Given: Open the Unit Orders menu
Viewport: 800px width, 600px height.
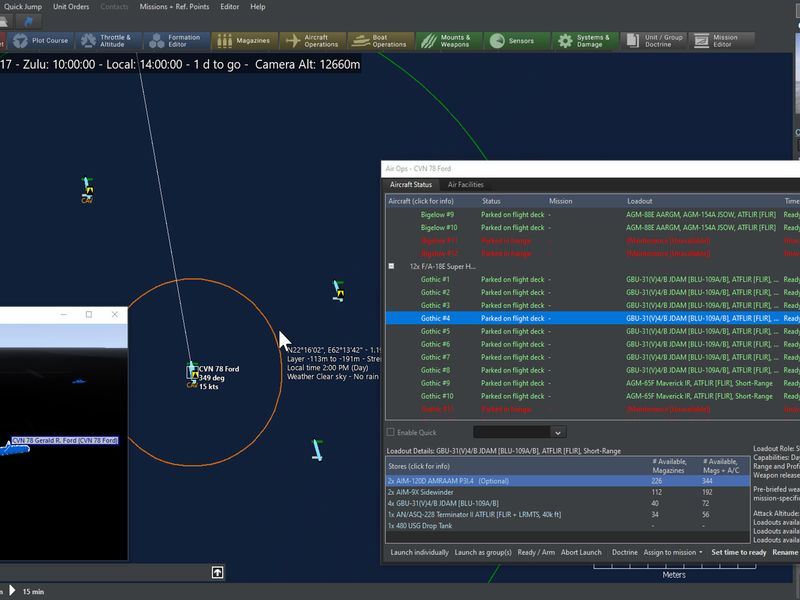Looking at the screenshot, I should [71, 7].
